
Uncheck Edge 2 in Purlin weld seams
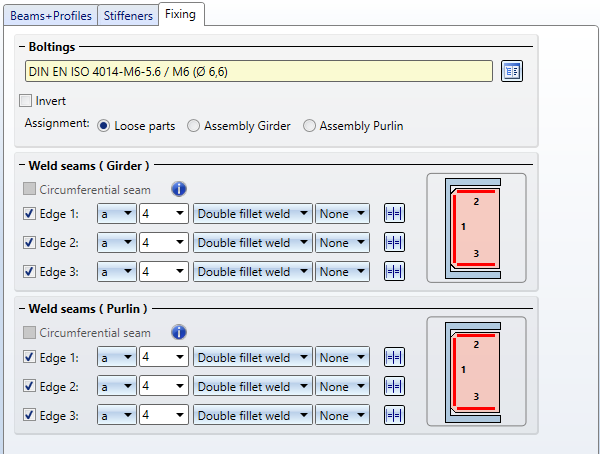click(x=29, y=386)
